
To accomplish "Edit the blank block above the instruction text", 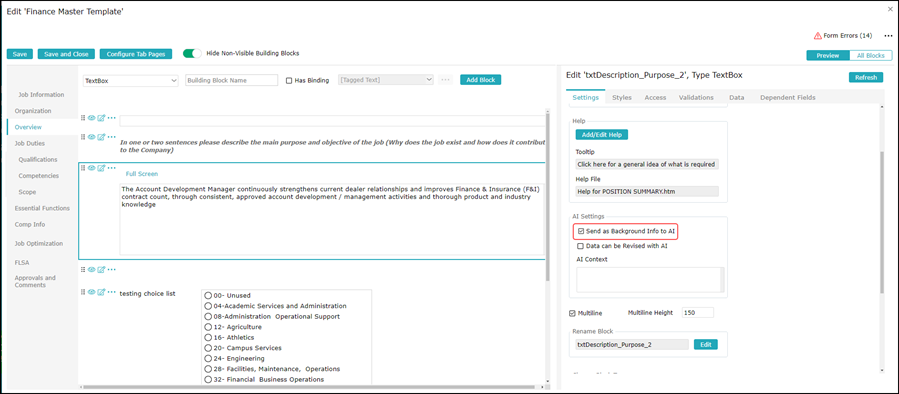I will coord(101,118).
